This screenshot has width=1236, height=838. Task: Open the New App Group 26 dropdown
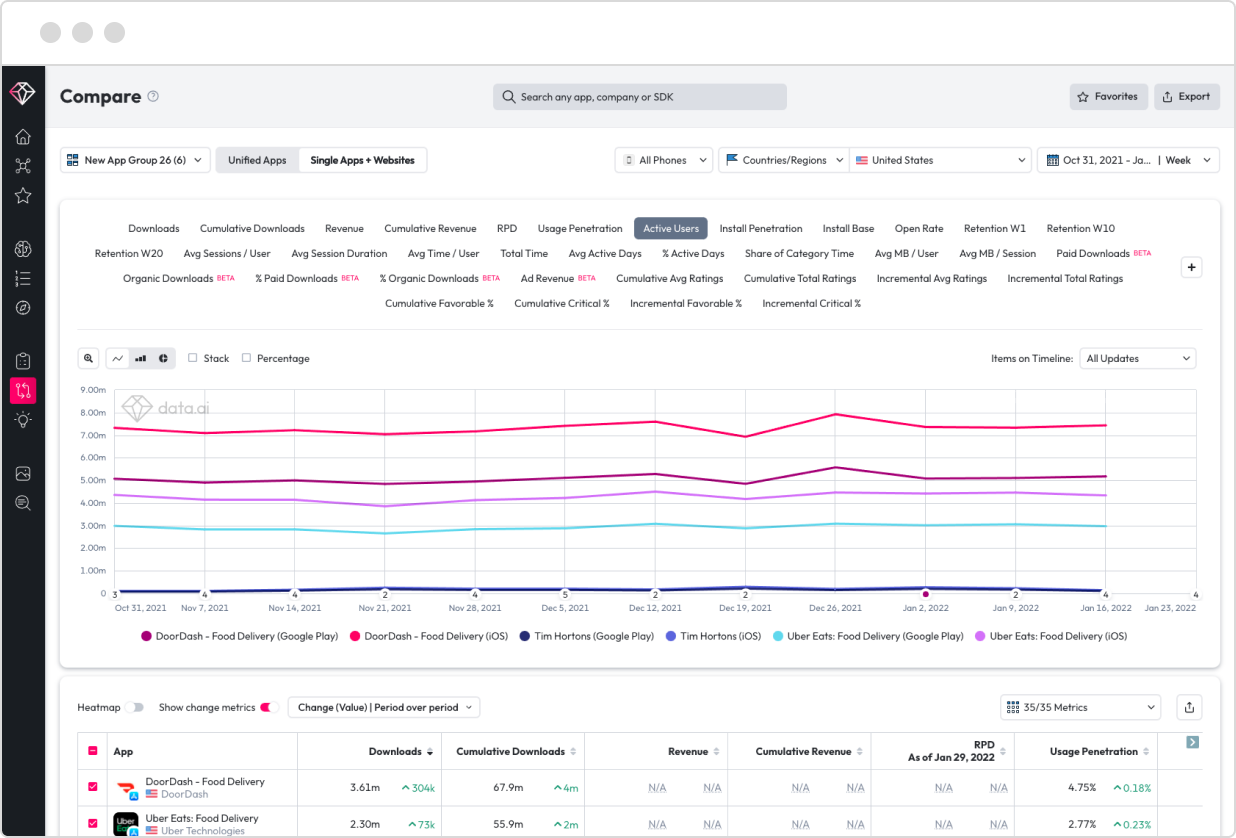[135, 160]
